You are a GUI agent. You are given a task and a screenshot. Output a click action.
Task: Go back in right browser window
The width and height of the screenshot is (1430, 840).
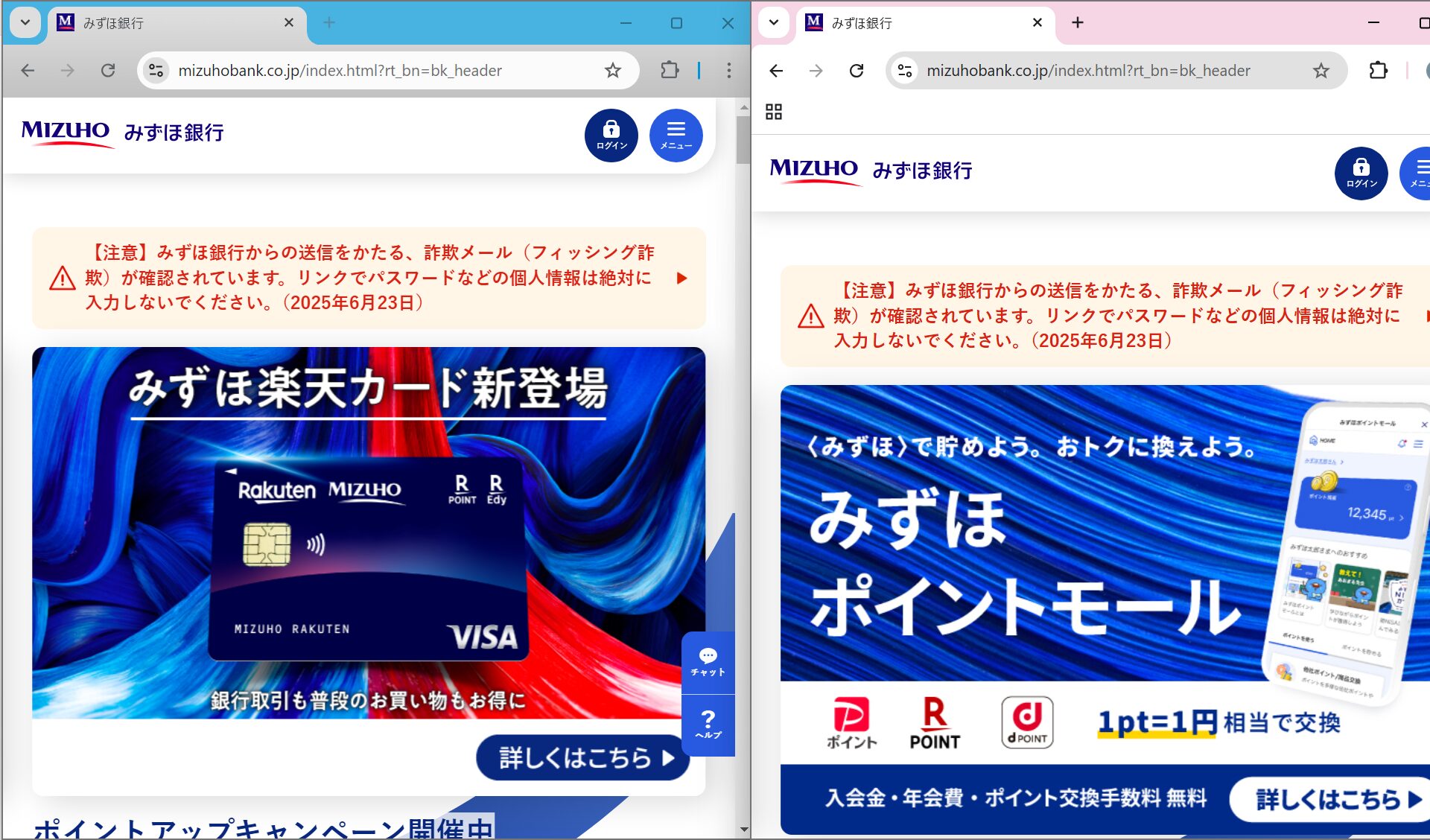tap(776, 70)
